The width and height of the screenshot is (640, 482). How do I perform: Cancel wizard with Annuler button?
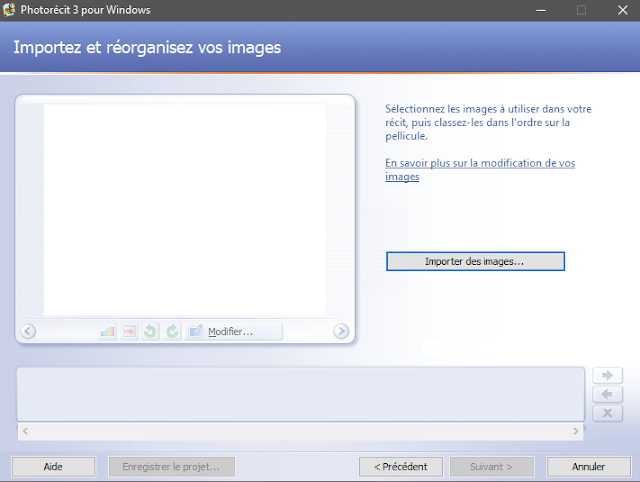589,466
